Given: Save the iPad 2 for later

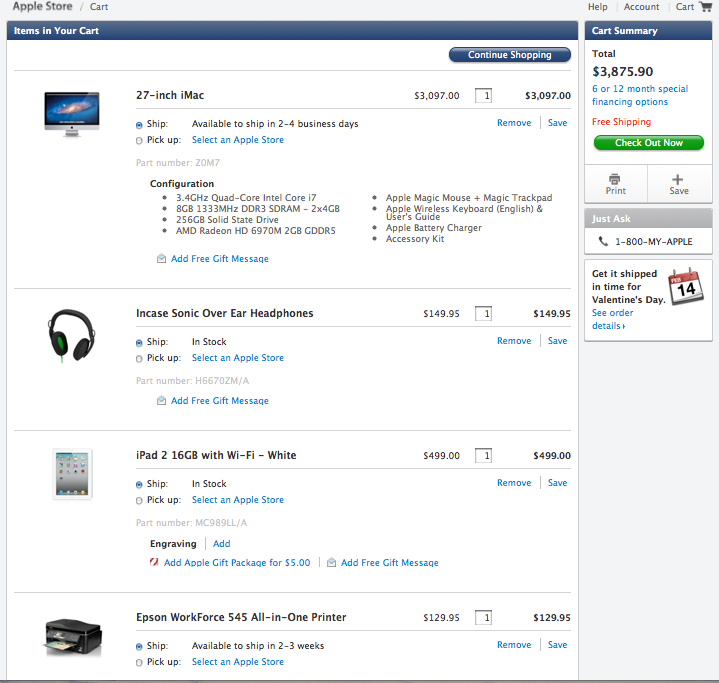Looking at the screenshot, I should (557, 483).
